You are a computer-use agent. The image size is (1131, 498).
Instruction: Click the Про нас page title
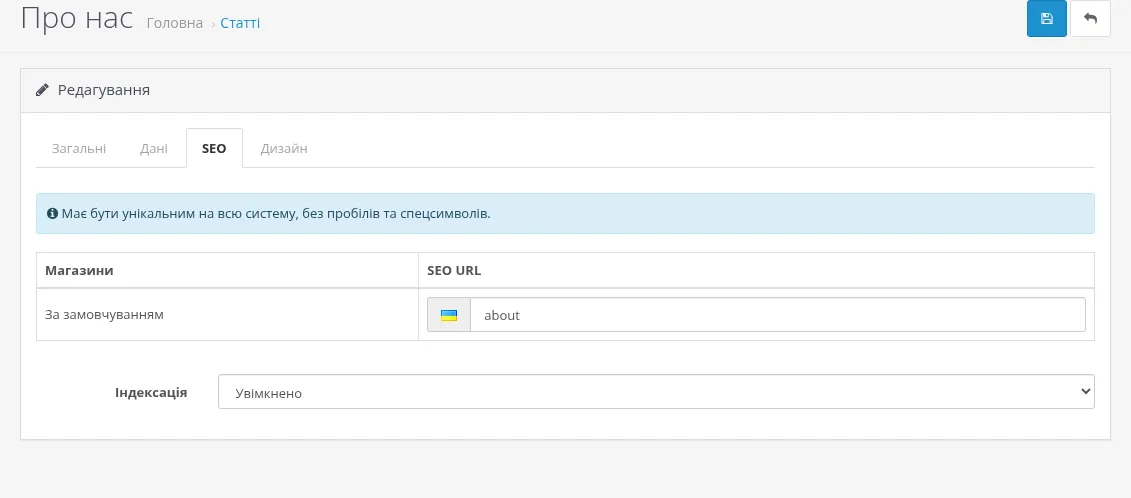[x=77, y=19]
